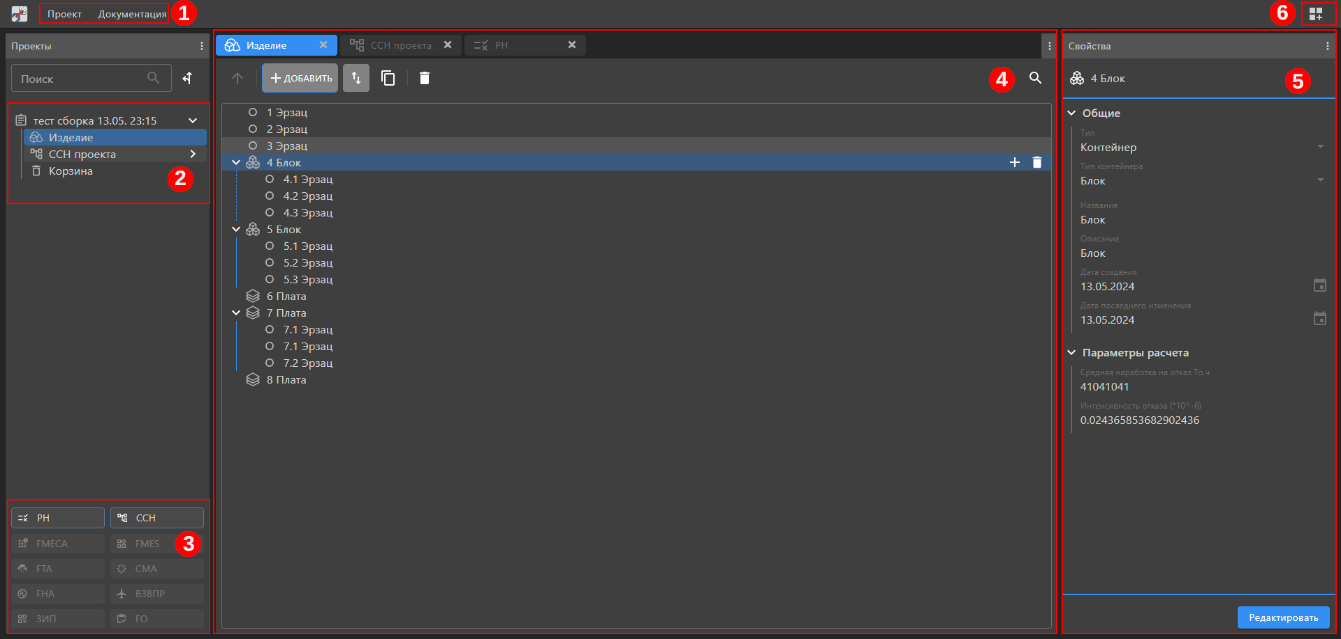Click the copy icon in the toolbar
1341x639 pixels.
(388, 78)
